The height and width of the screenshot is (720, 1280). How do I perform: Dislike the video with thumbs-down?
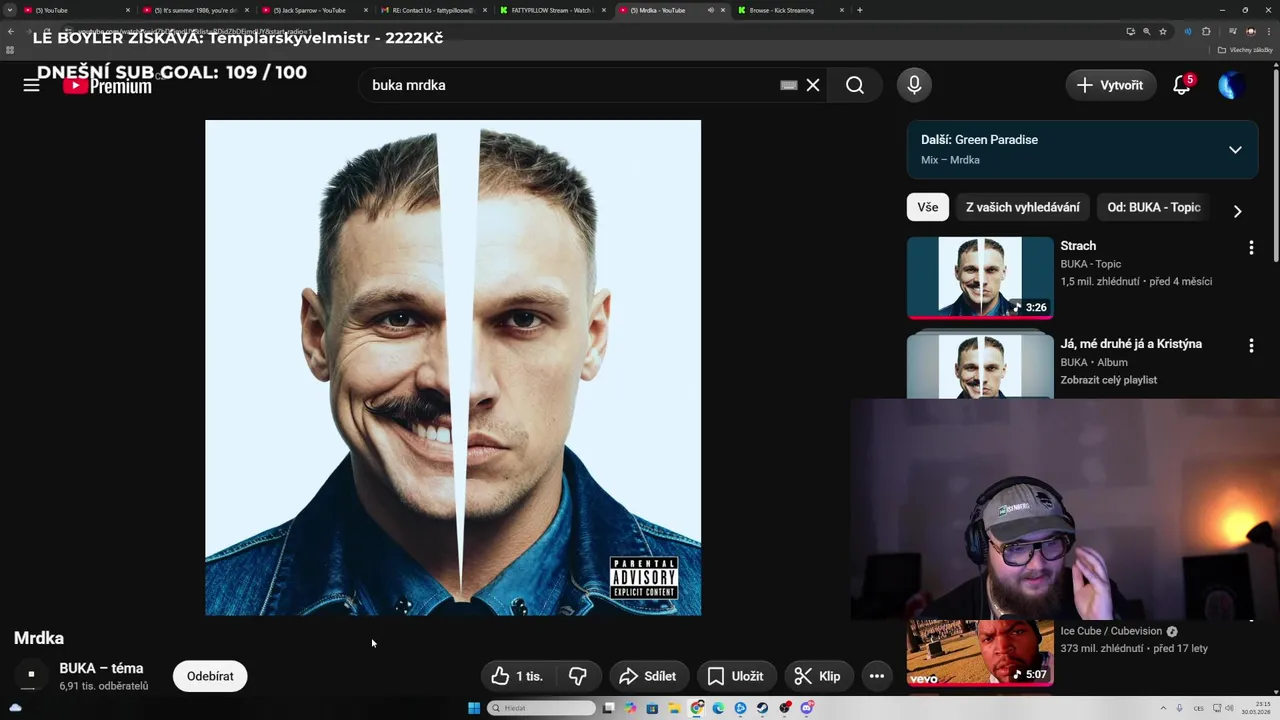[578, 676]
